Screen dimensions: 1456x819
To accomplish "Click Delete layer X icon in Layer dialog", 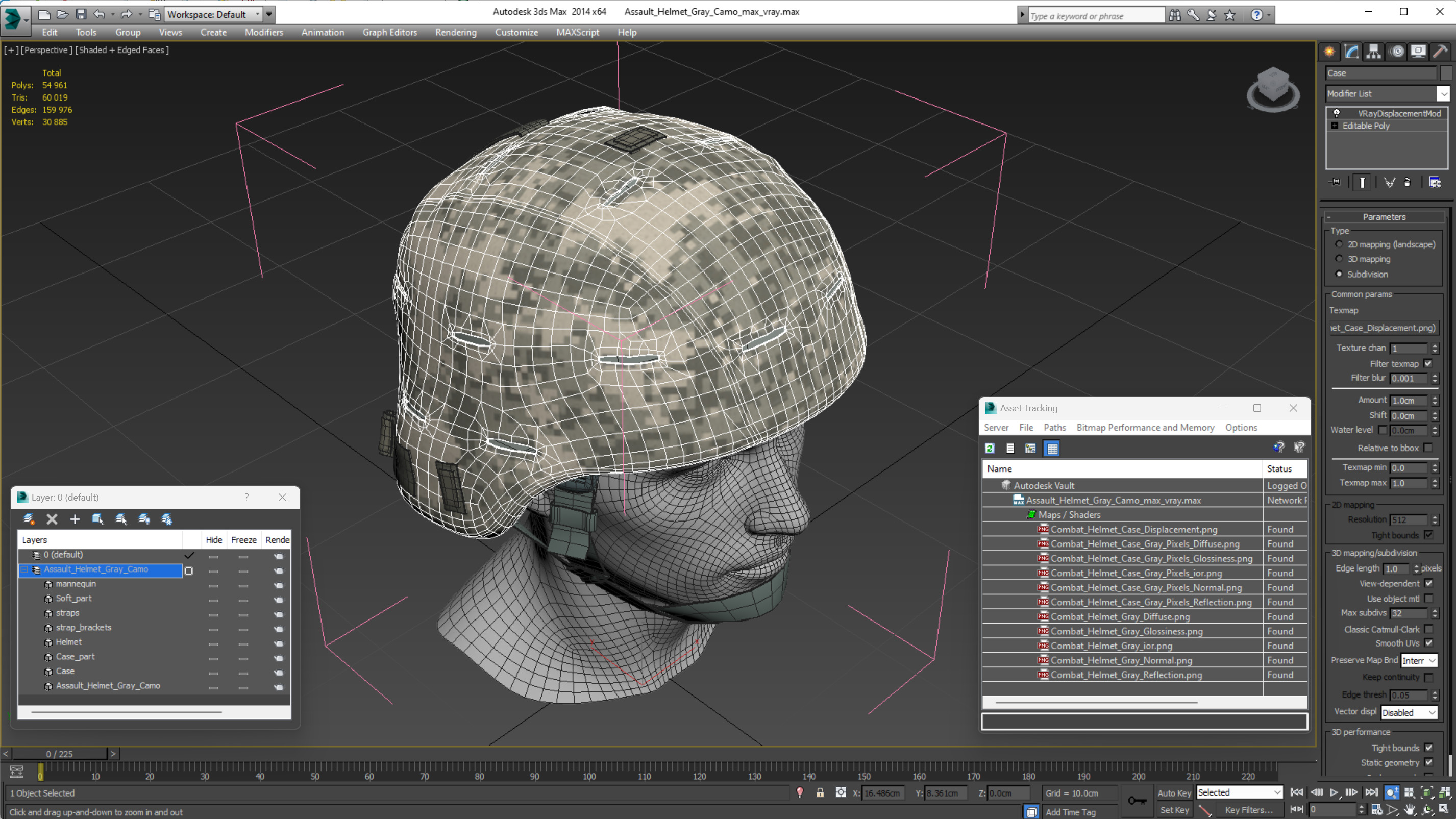I will (52, 519).
